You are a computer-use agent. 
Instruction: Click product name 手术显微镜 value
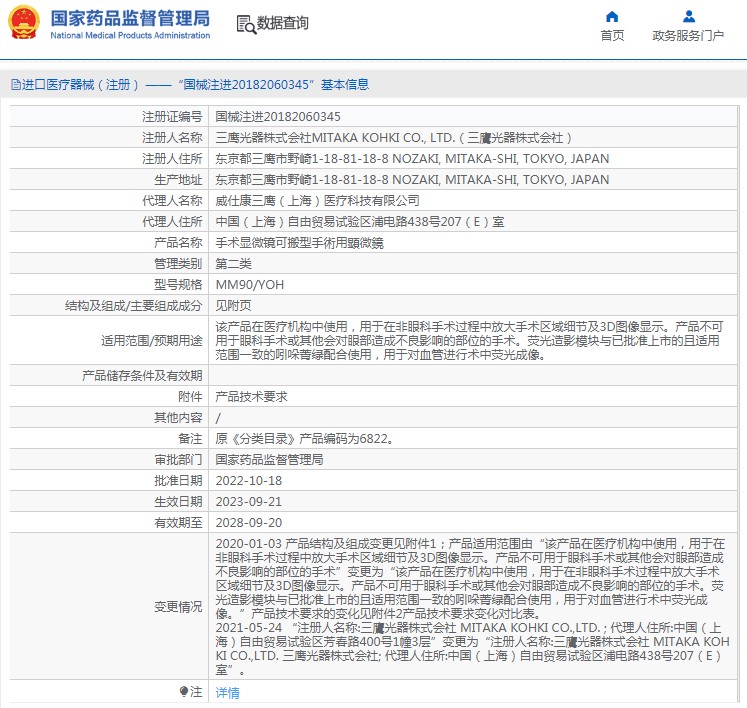click(x=299, y=243)
